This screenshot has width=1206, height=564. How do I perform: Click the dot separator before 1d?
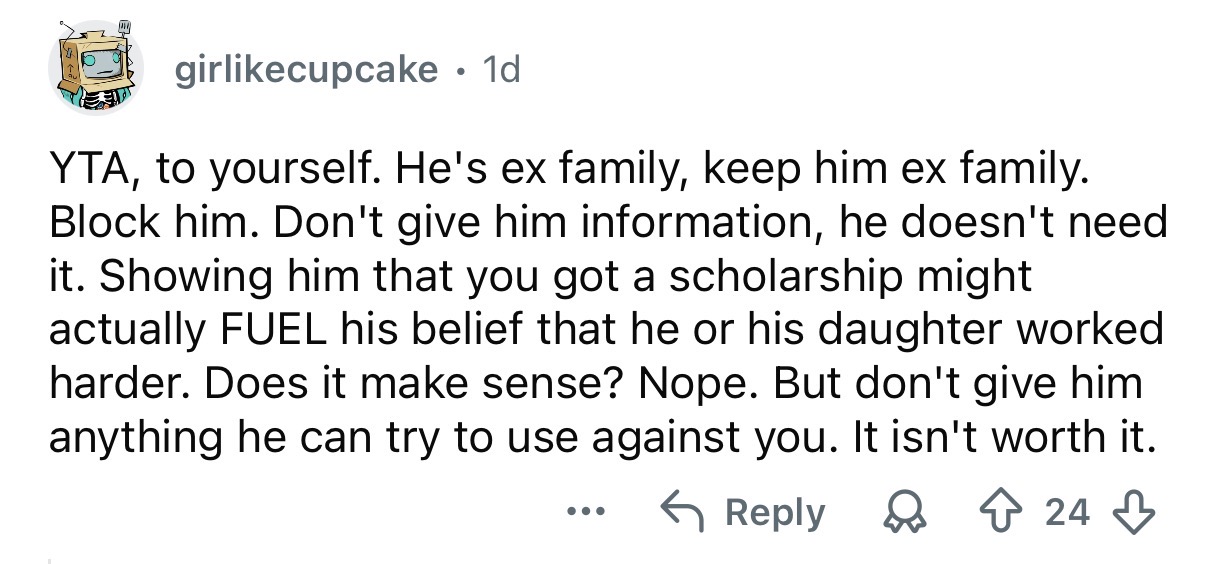(x=461, y=69)
